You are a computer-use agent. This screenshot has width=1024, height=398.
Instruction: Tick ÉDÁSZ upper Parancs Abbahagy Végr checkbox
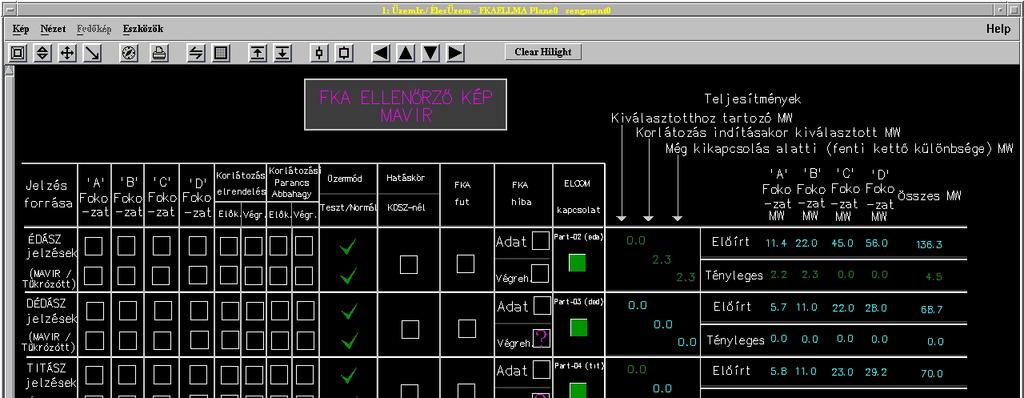pos(304,246)
